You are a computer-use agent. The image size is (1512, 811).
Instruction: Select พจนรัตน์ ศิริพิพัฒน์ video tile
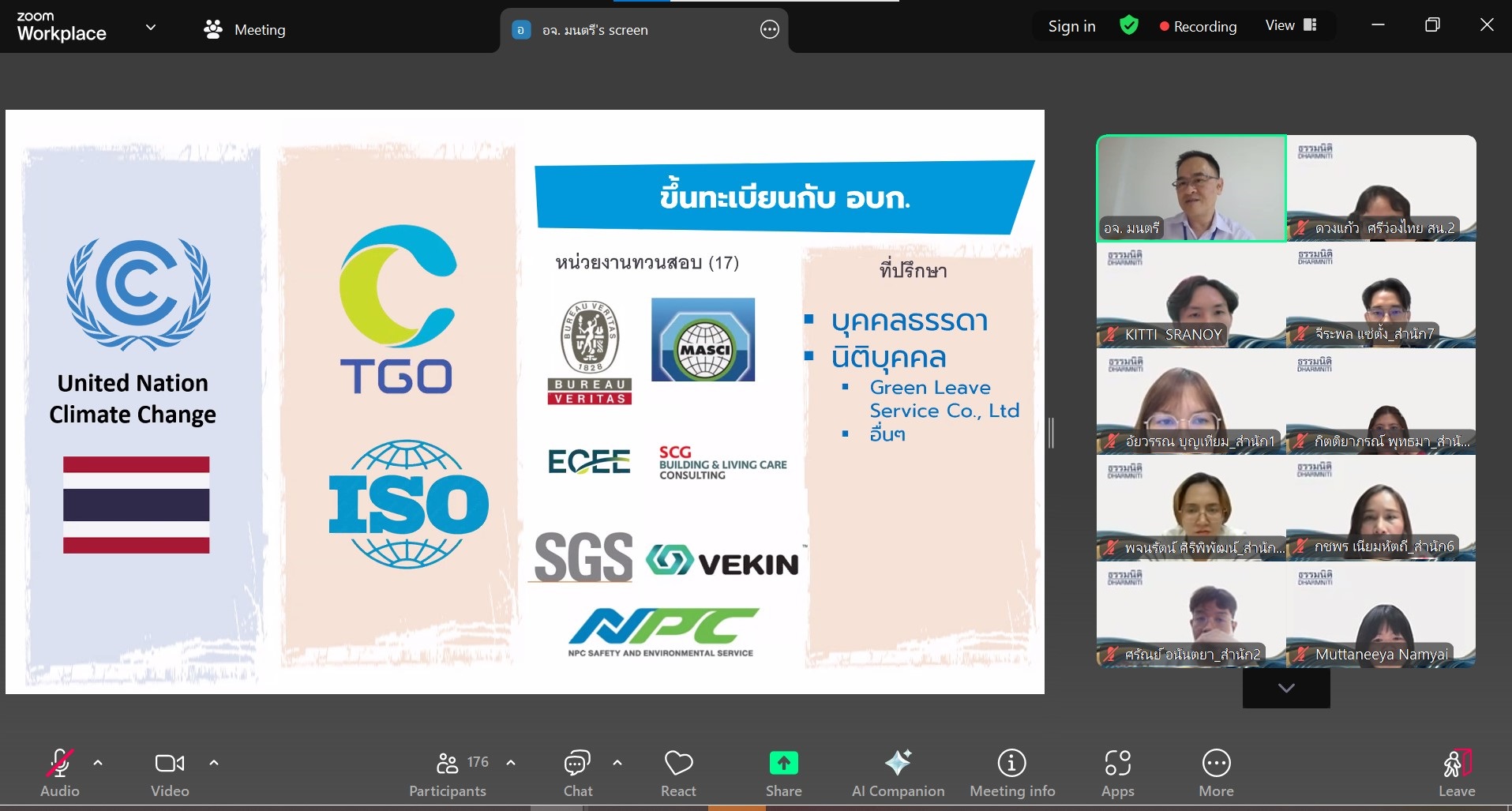click(x=1191, y=508)
